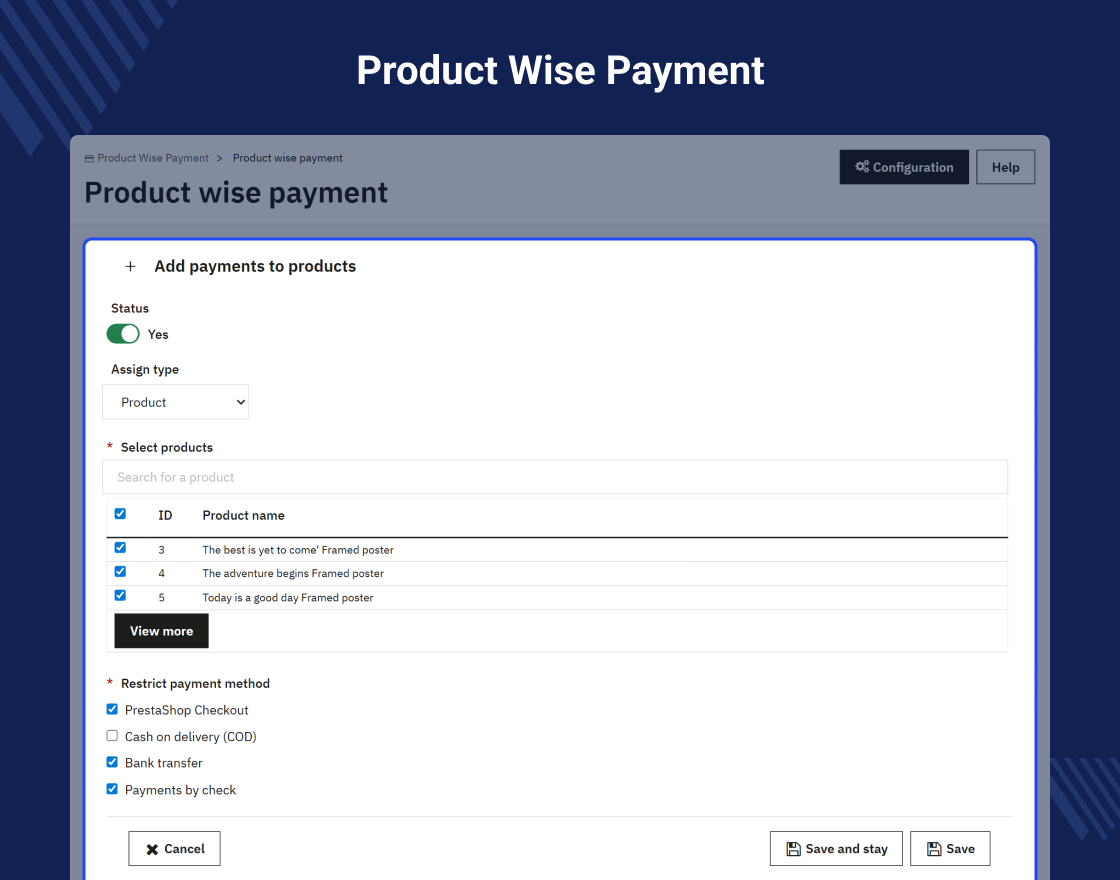
Task: Click the Product name column header
Action: [x=243, y=515]
